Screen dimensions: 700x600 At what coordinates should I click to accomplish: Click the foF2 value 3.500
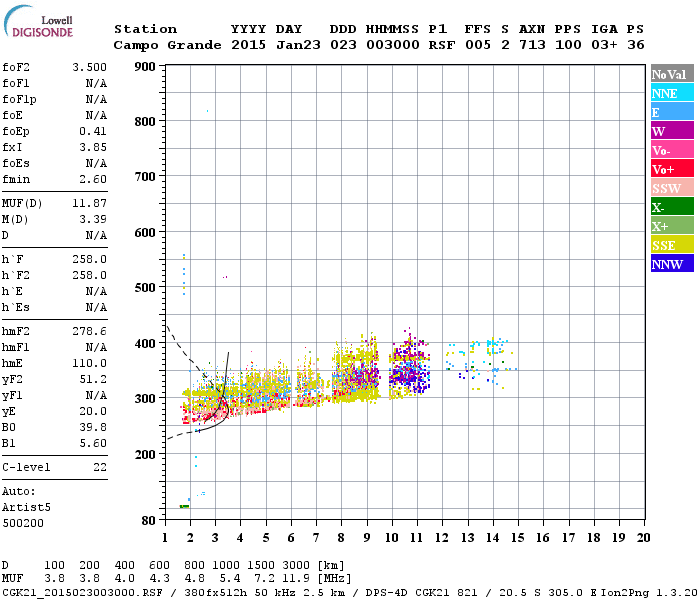coord(90,67)
